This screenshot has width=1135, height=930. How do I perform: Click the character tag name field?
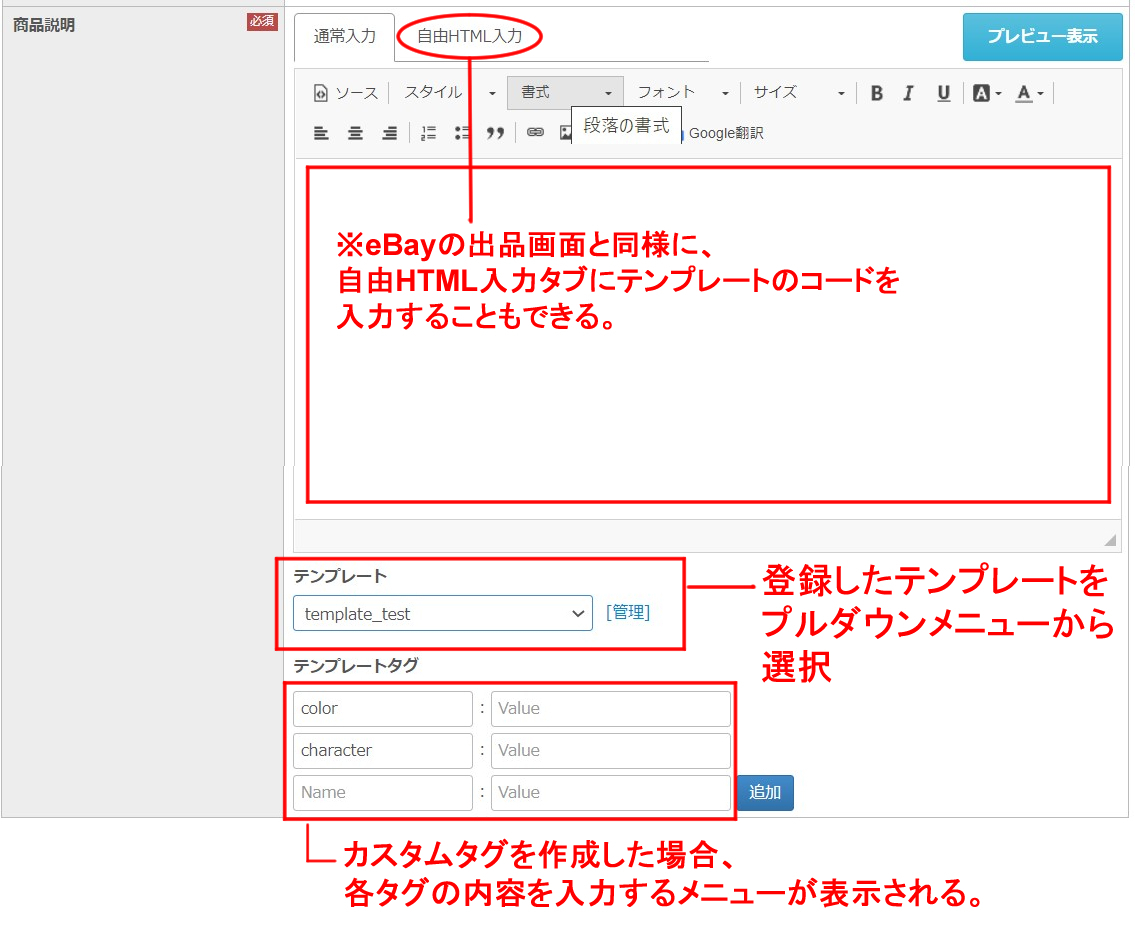383,751
